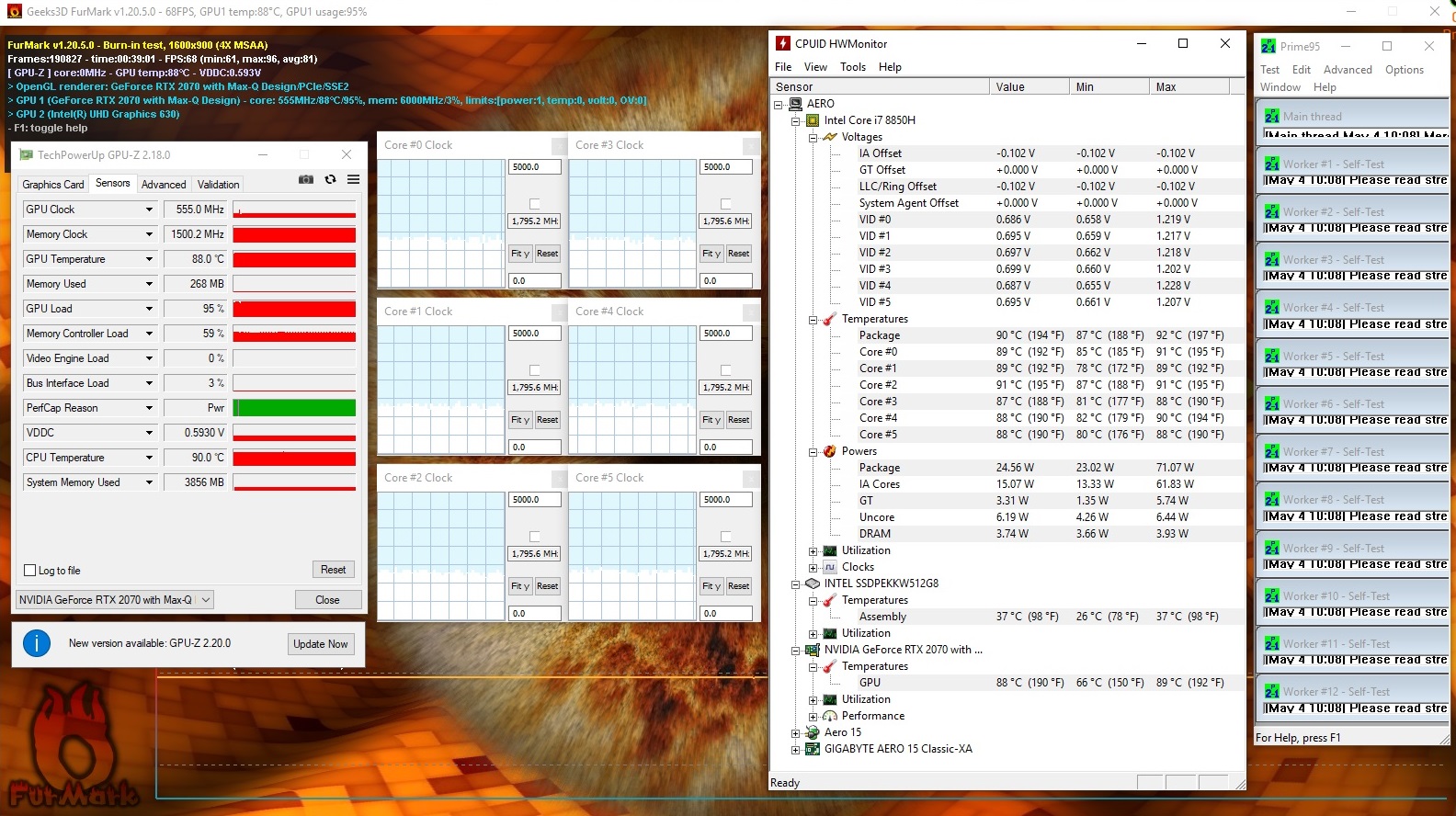The width and height of the screenshot is (1456, 816).
Task: Tick the checkbox in the Core #4 Clock panel
Action: click(x=726, y=370)
